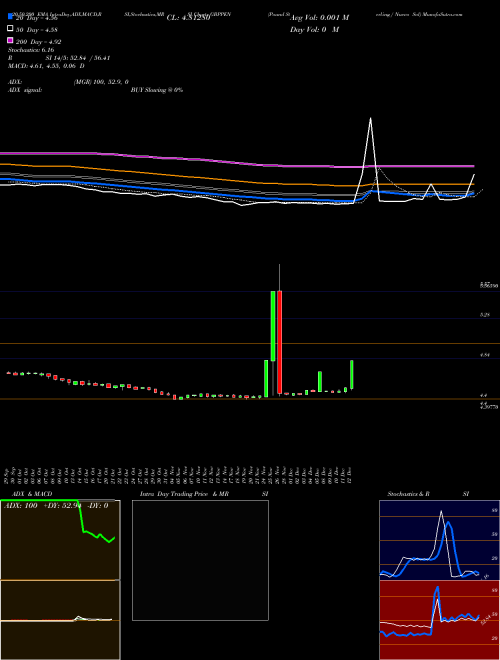This screenshot has height=660, width=500.
Task: Click the white 50 Day legend swatch
Action: point(11,29)
